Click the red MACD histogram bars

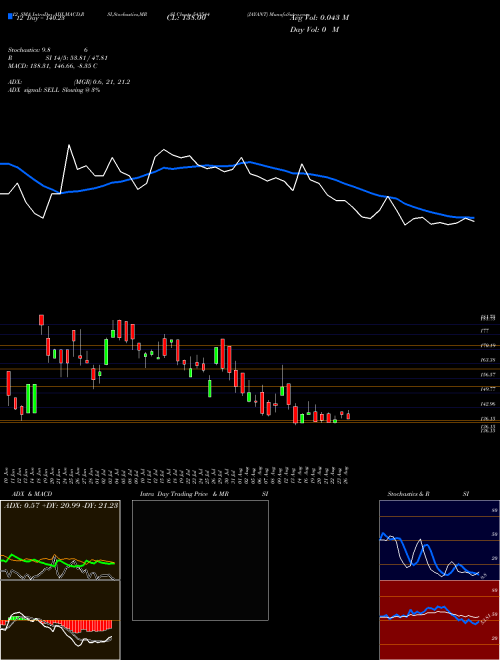pos(78,626)
